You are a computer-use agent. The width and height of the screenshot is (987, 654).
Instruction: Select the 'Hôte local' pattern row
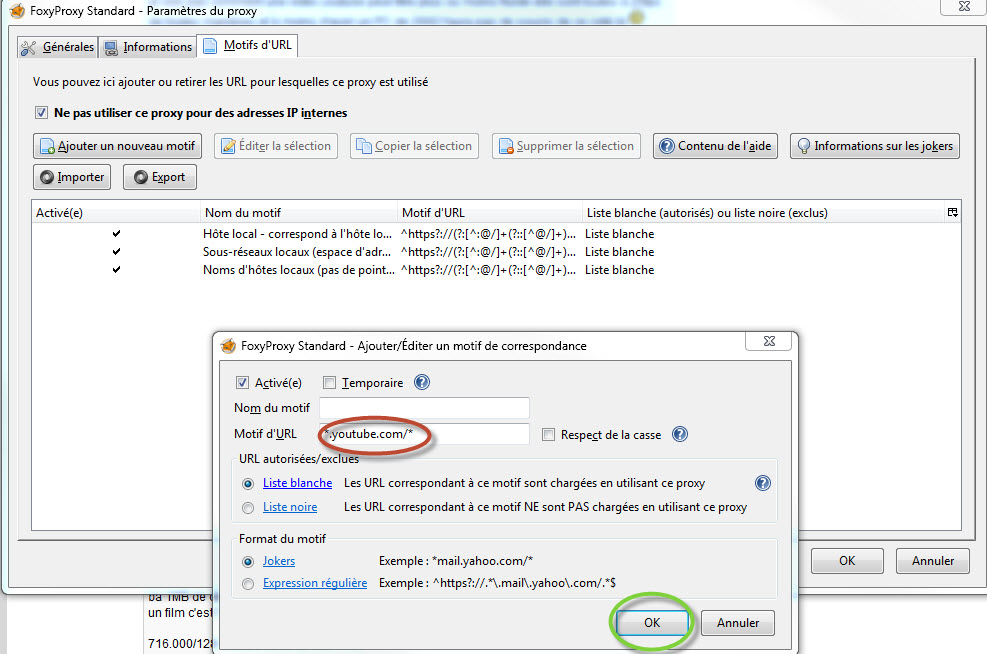pyautogui.click(x=496, y=234)
